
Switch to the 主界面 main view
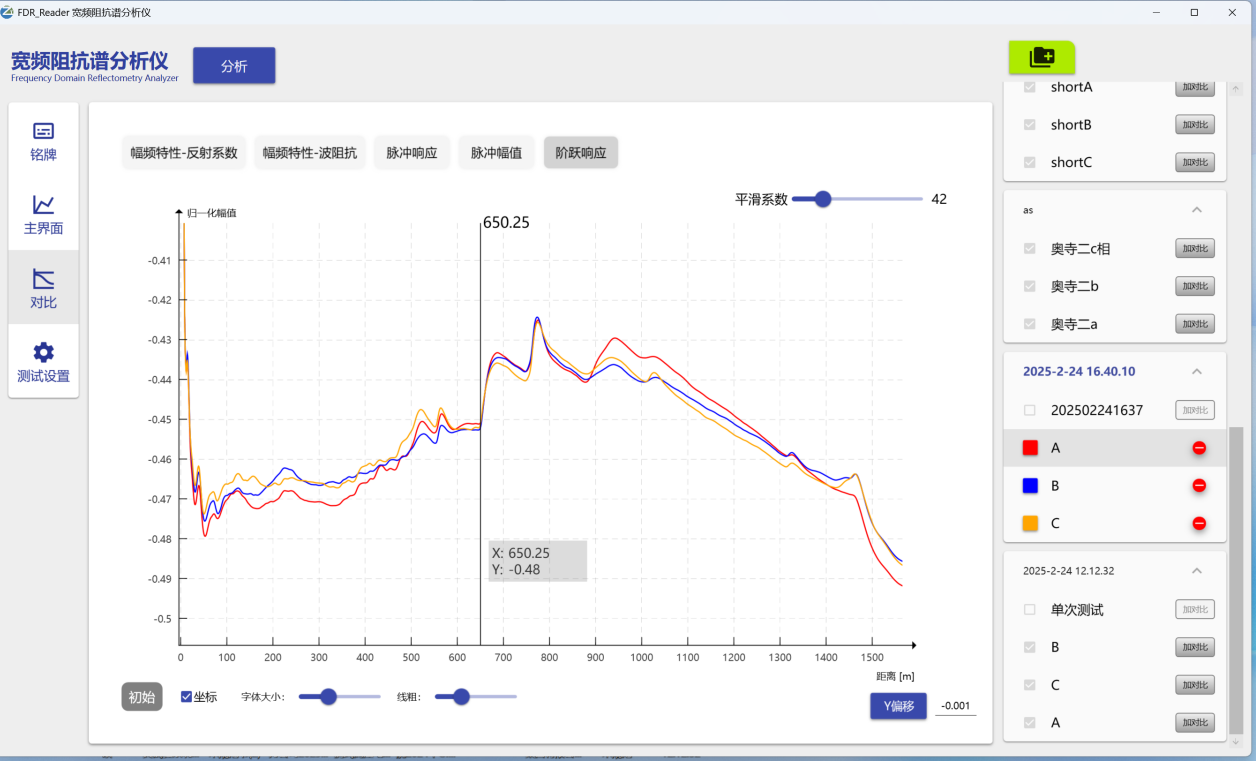(43, 212)
